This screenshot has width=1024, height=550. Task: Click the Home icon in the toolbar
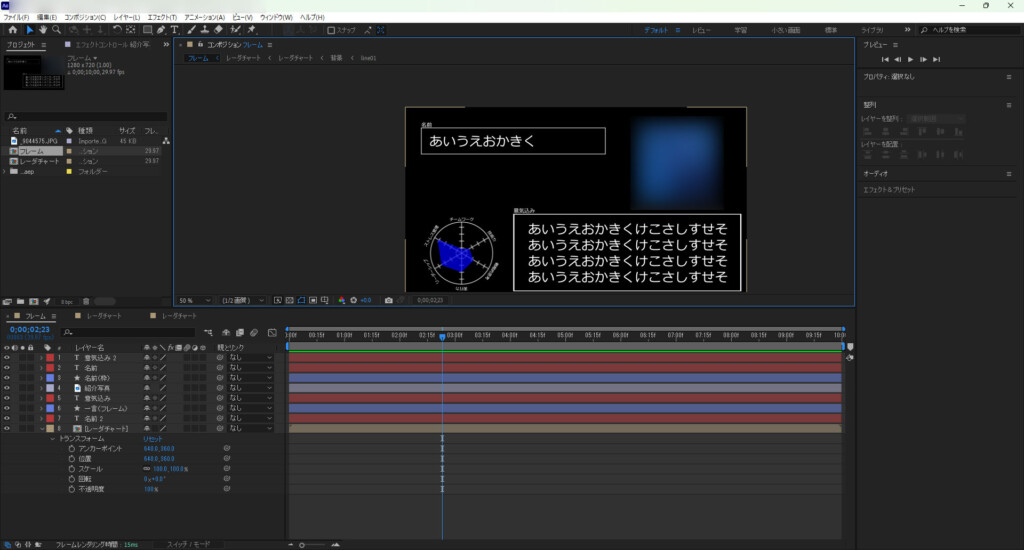tap(12, 30)
